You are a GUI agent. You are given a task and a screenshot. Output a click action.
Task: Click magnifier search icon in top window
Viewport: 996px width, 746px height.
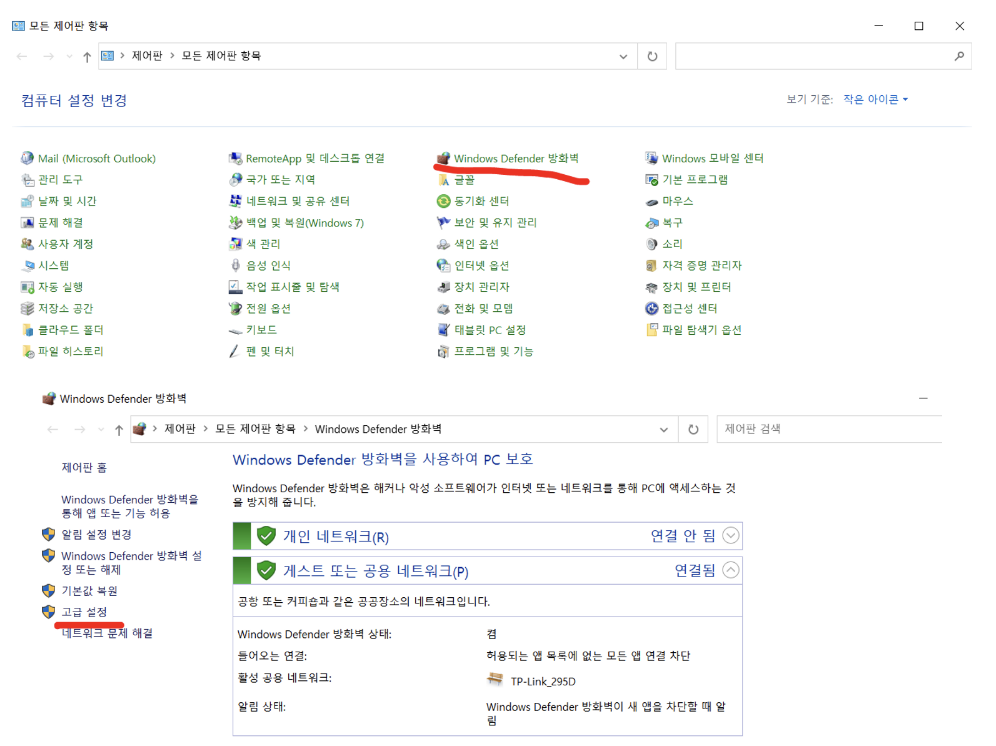pos(959,57)
